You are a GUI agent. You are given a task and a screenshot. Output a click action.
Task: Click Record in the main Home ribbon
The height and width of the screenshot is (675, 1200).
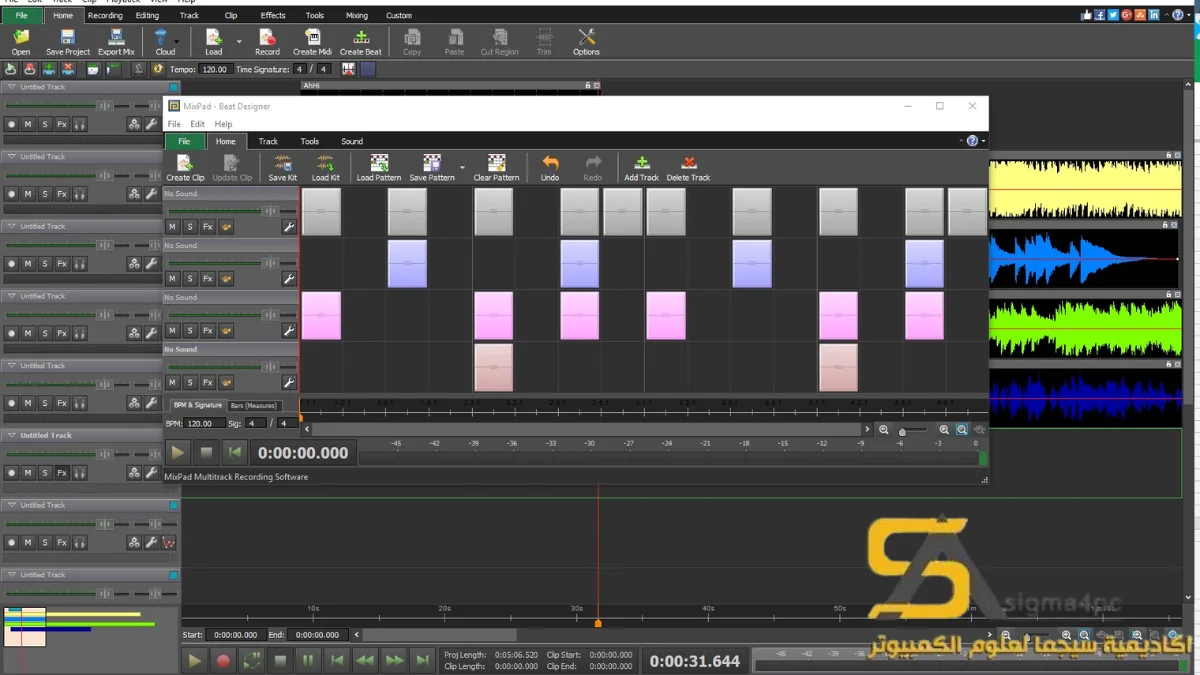pos(267,41)
